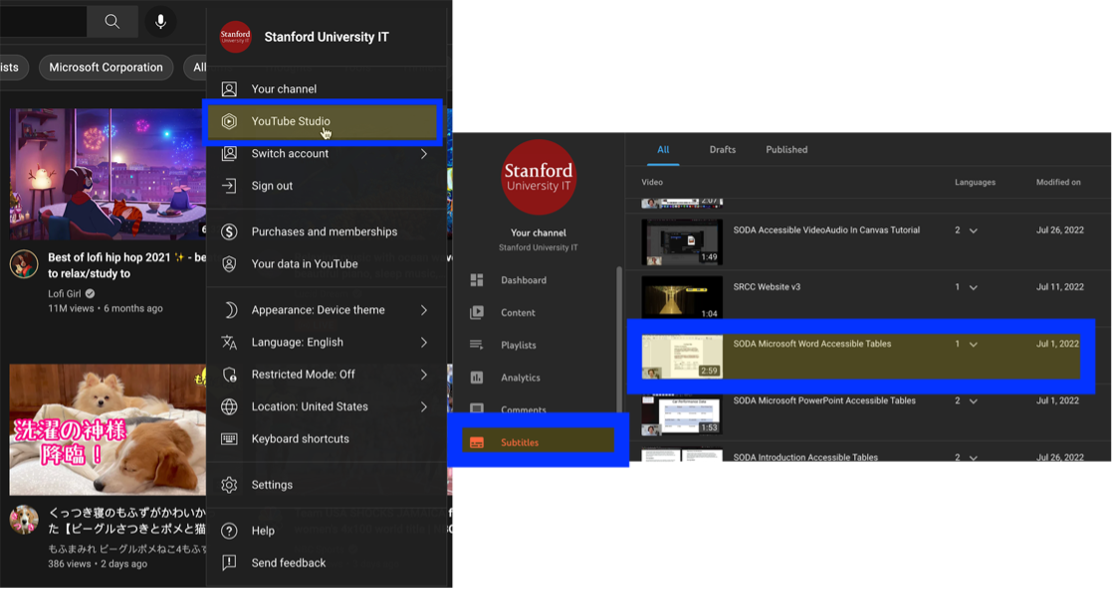Click the Your data shield icon
Image resolution: width=1115 pixels, height=592 pixels.
tap(229, 264)
